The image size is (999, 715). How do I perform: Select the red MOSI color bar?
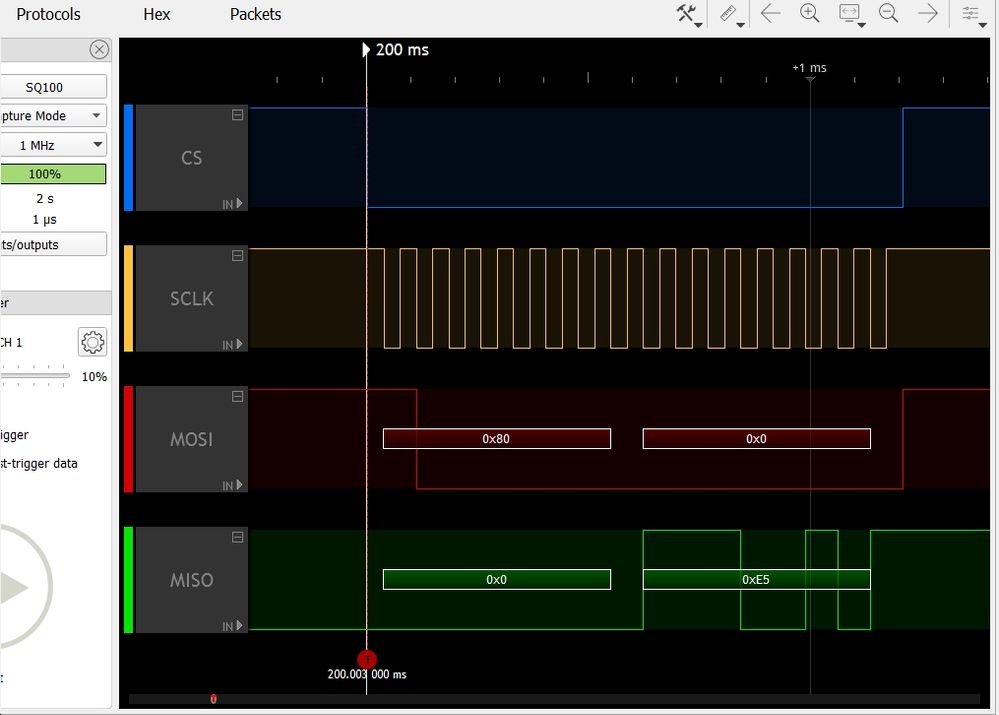click(128, 439)
